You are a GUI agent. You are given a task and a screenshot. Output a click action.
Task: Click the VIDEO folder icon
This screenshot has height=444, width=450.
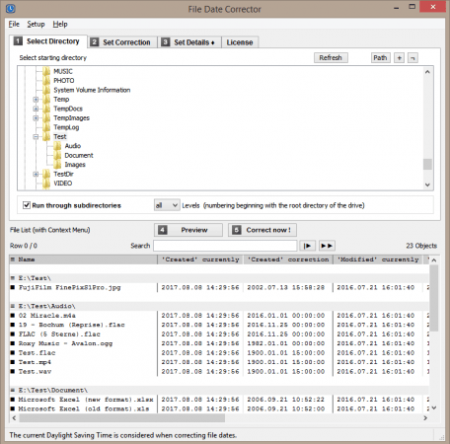click(x=46, y=183)
